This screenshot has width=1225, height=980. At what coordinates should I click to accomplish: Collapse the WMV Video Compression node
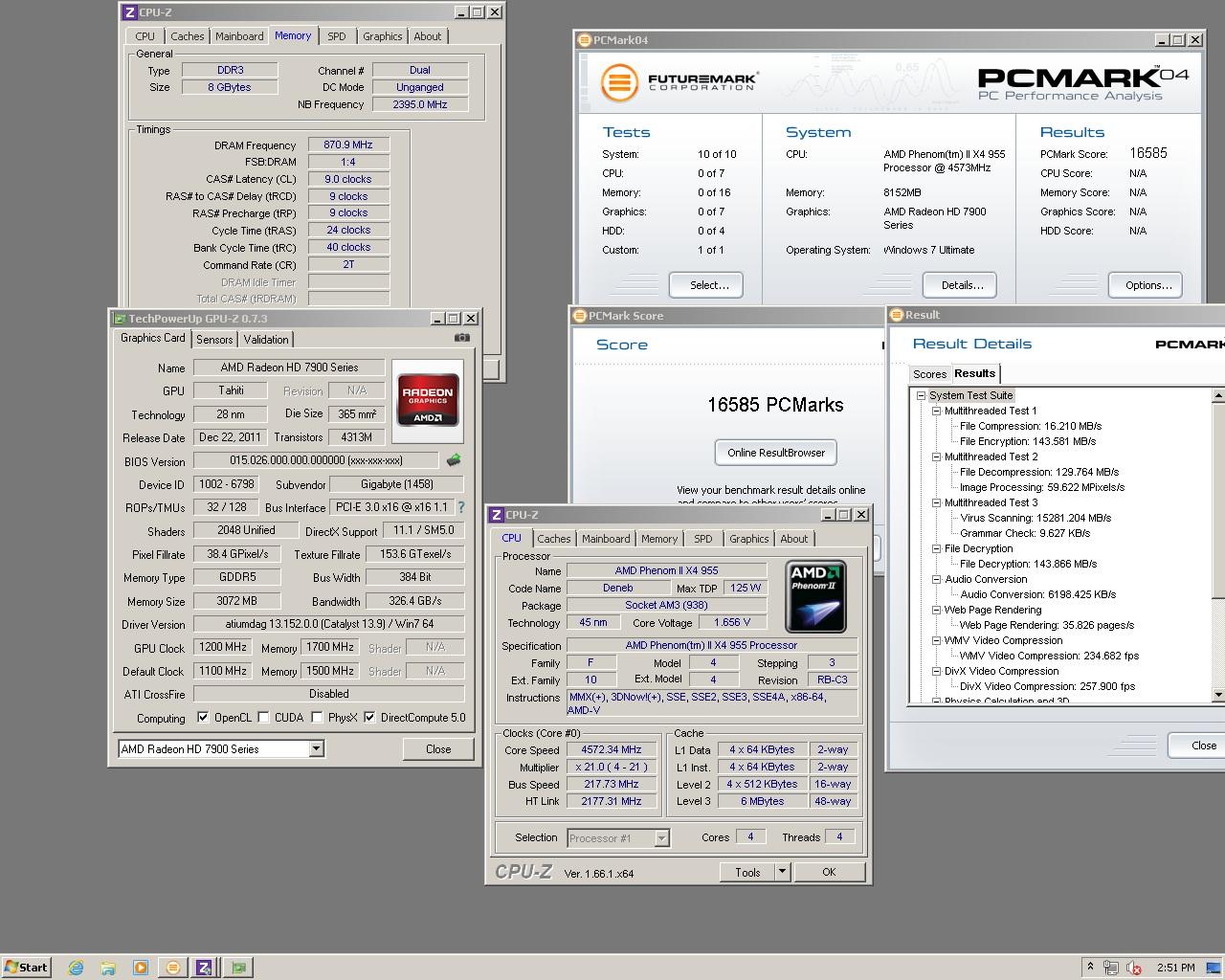click(x=937, y=640)
